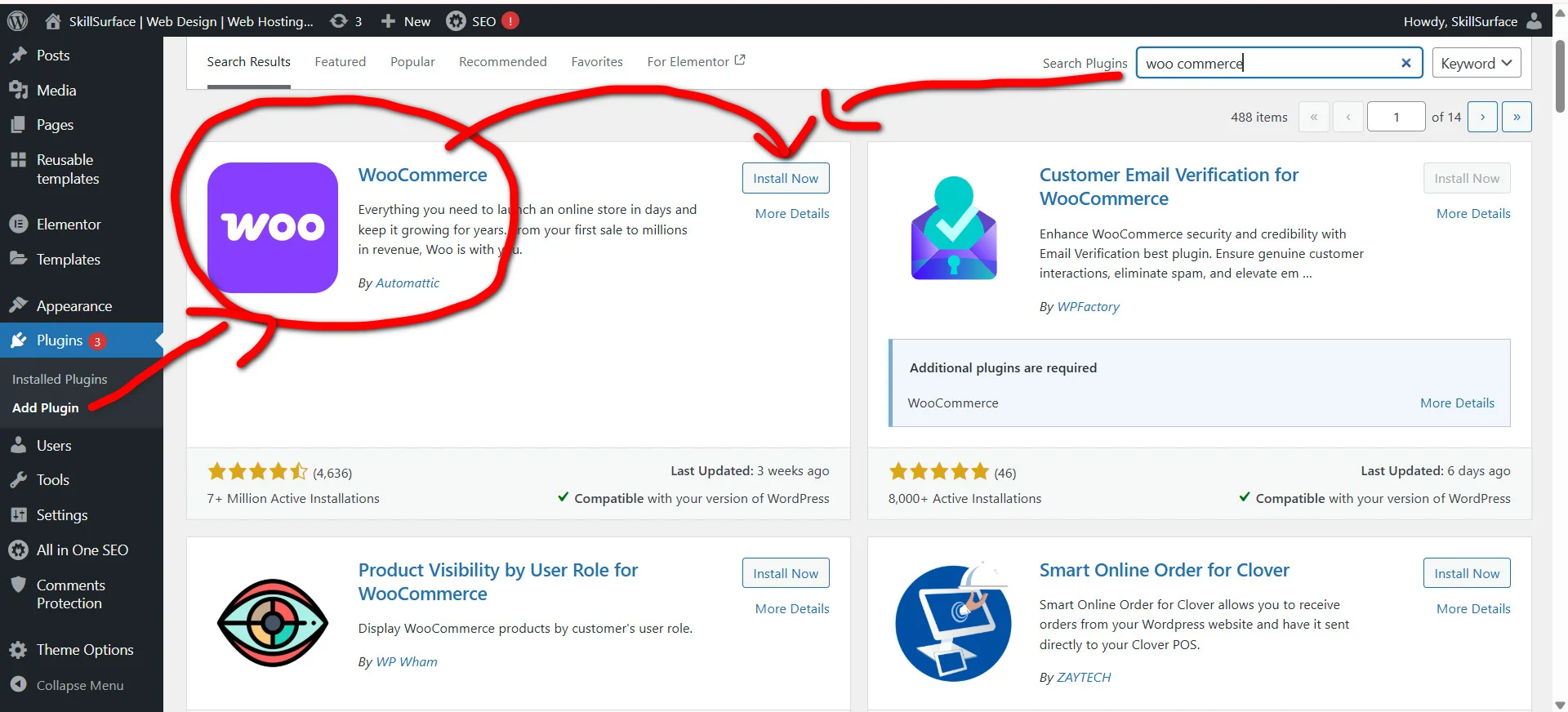This screenshot has height=712, width=1568.
Task: Open Users icon in sidebar
Action: pos(18,446)
